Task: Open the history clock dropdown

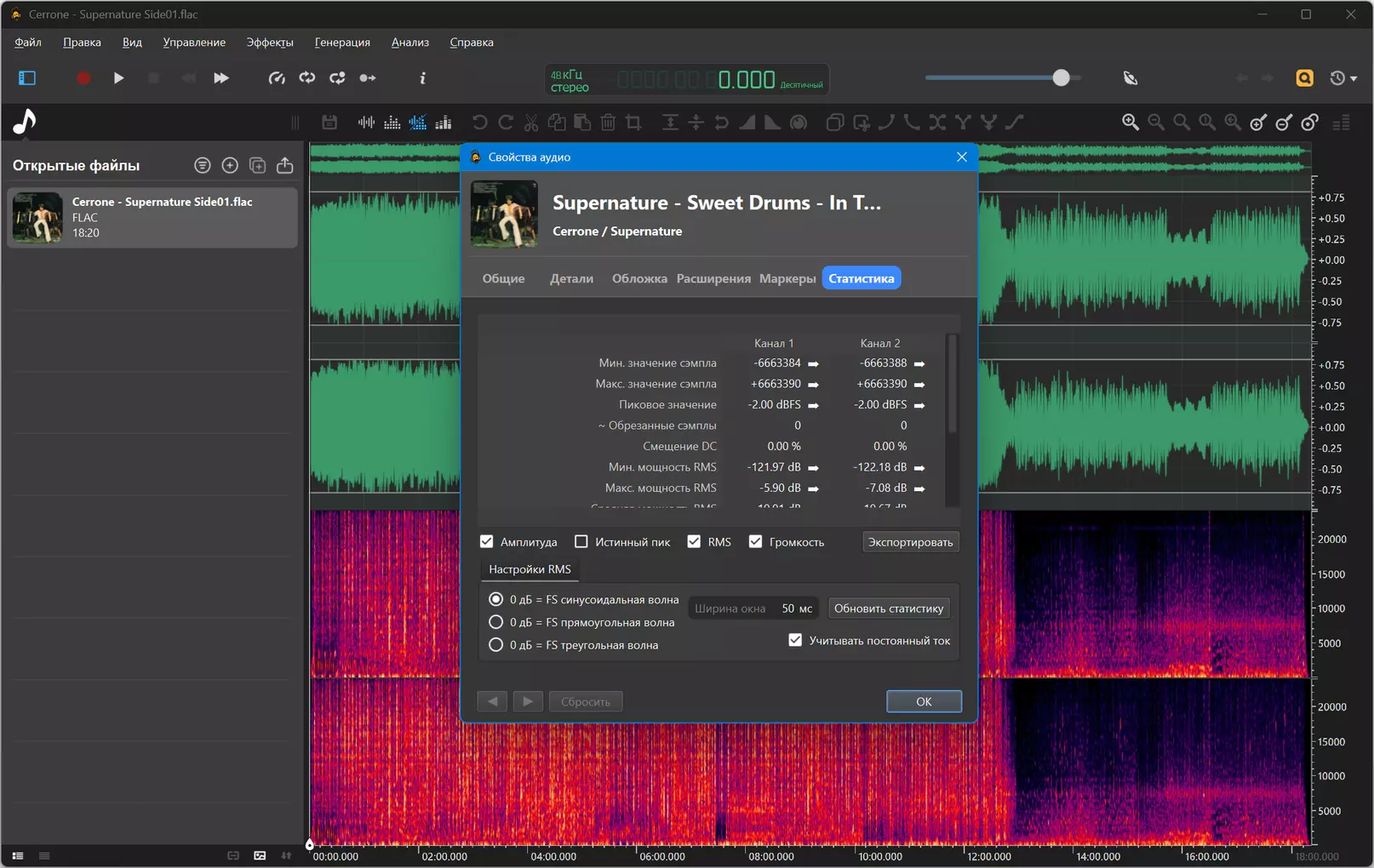Action: 1343,78
